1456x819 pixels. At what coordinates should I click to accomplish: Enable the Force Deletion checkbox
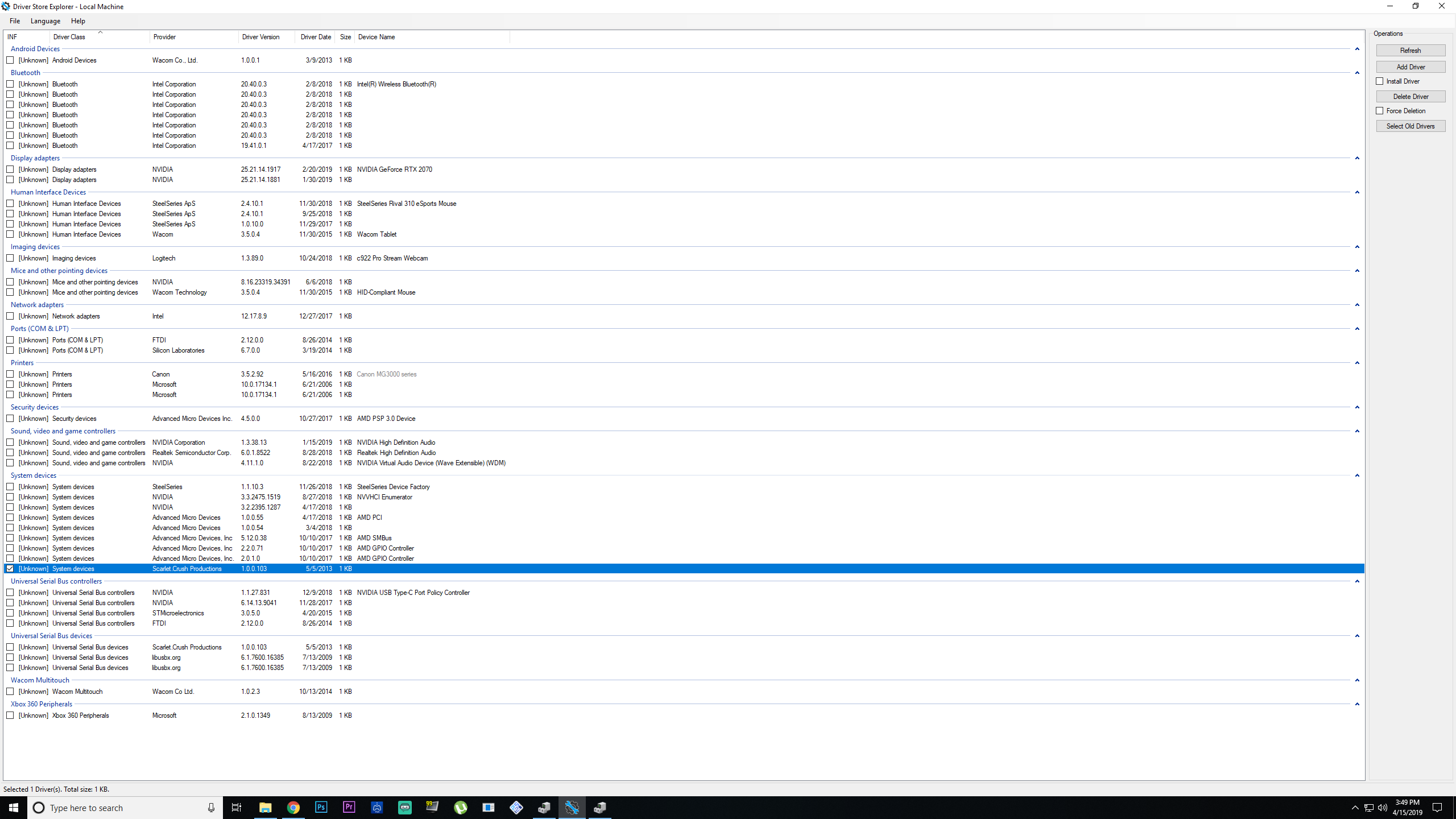[x=1380, y=111]
